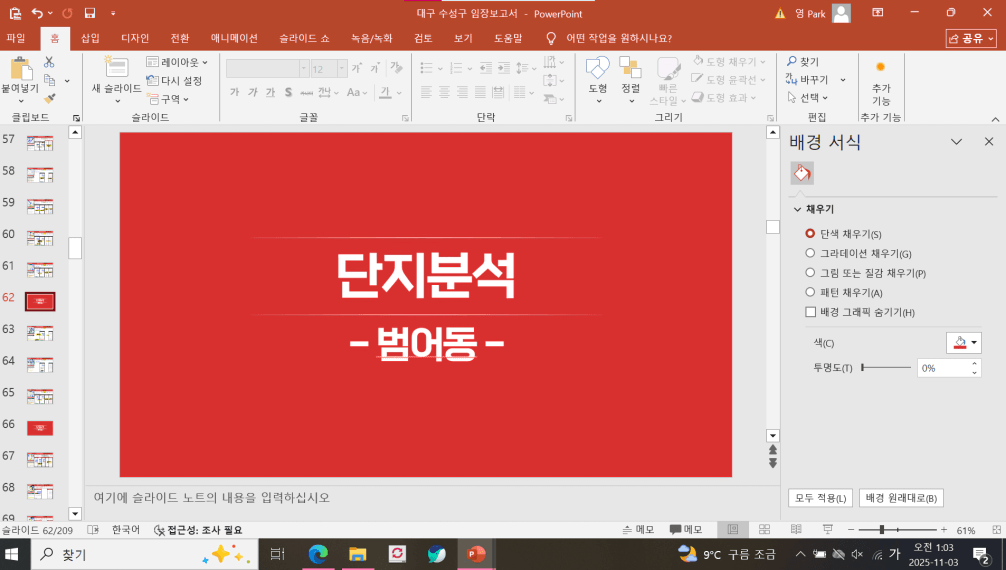
Task: Open the 추가 기능 (Add-ins) icon
Action: (880, 68)
